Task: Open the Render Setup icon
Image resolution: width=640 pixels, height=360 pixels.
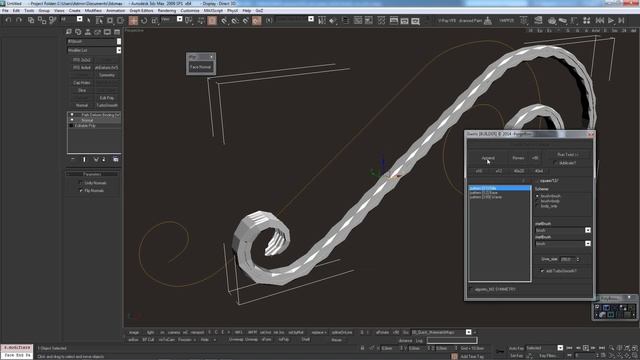Action: 394,20
